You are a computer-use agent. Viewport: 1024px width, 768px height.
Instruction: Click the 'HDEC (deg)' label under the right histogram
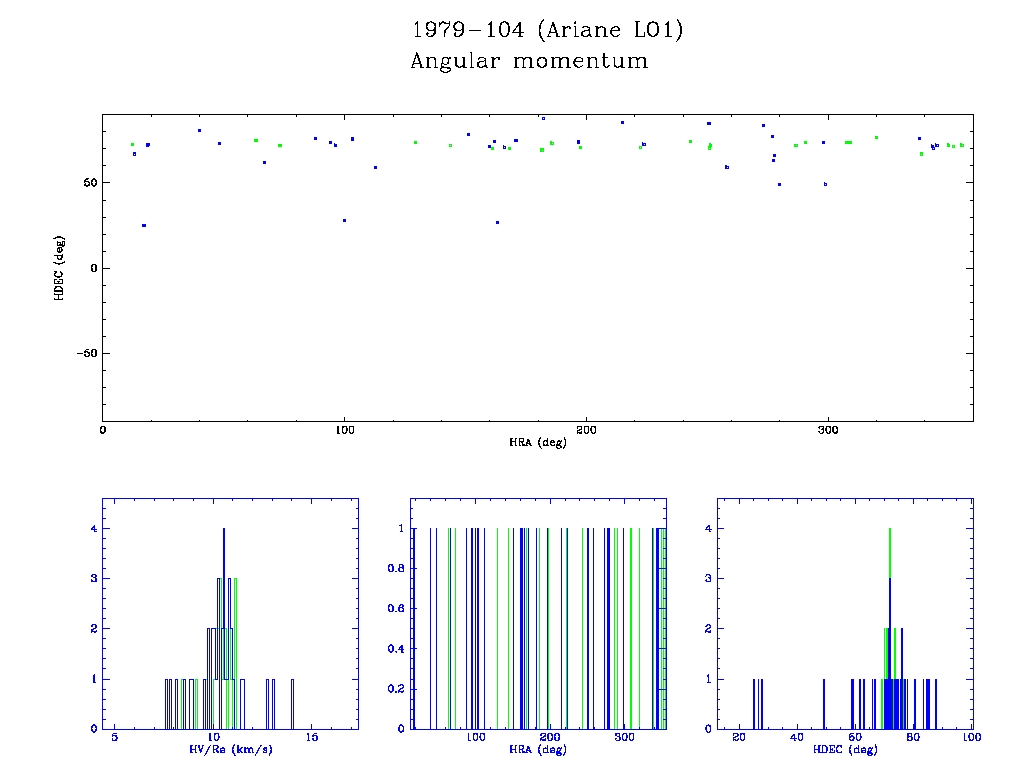coord(845,749)
